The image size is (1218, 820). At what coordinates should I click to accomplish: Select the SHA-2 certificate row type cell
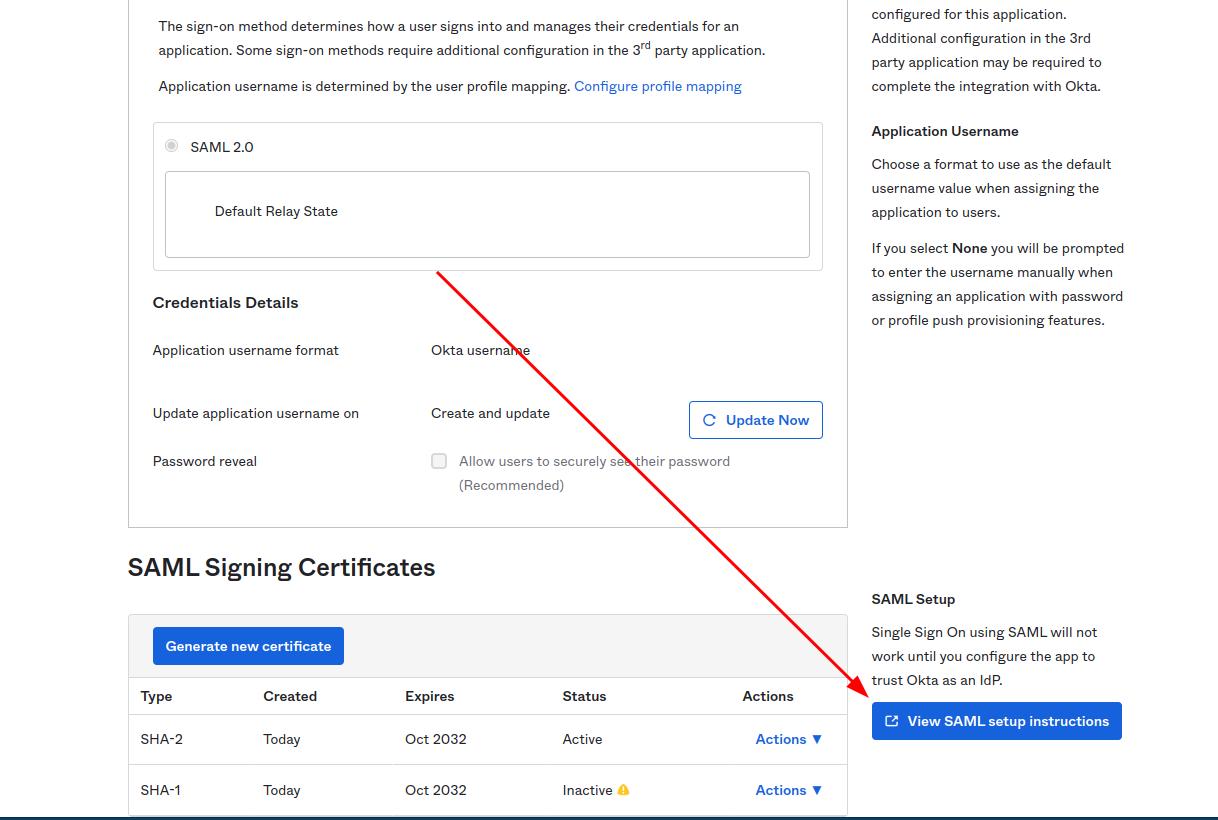(162, 739)
